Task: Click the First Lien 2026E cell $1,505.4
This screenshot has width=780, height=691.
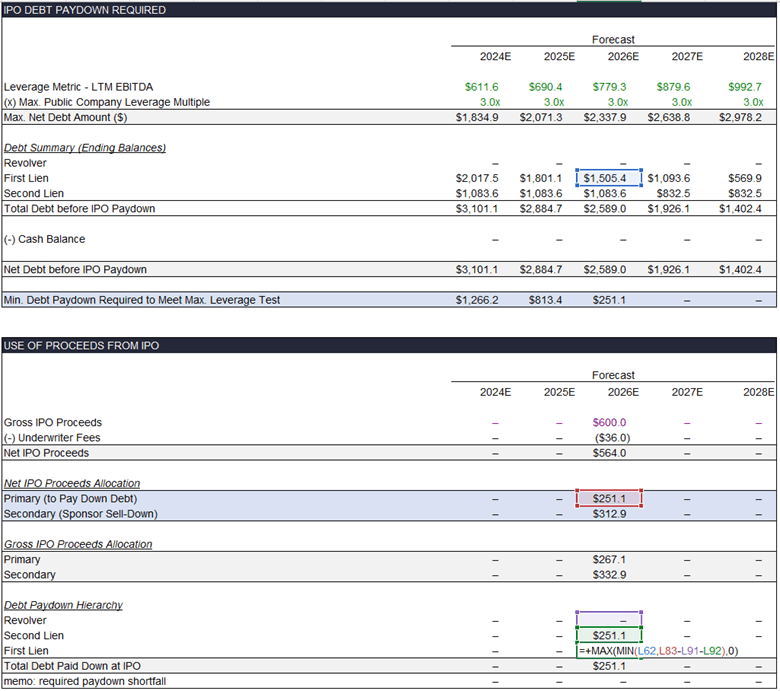Action: [609, 178]
